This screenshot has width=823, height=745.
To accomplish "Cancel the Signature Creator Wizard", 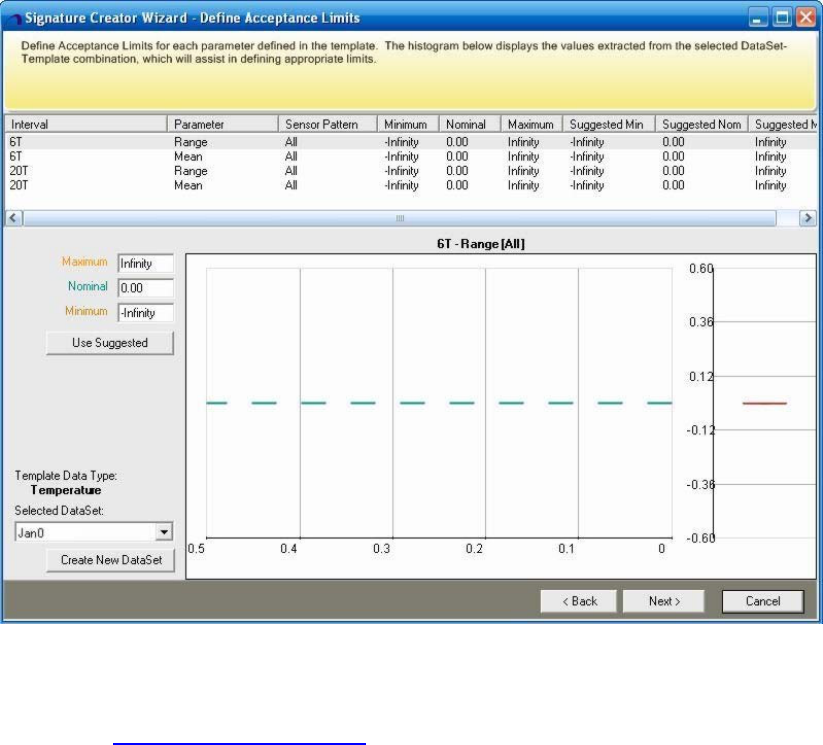I will tap(763, 601).
